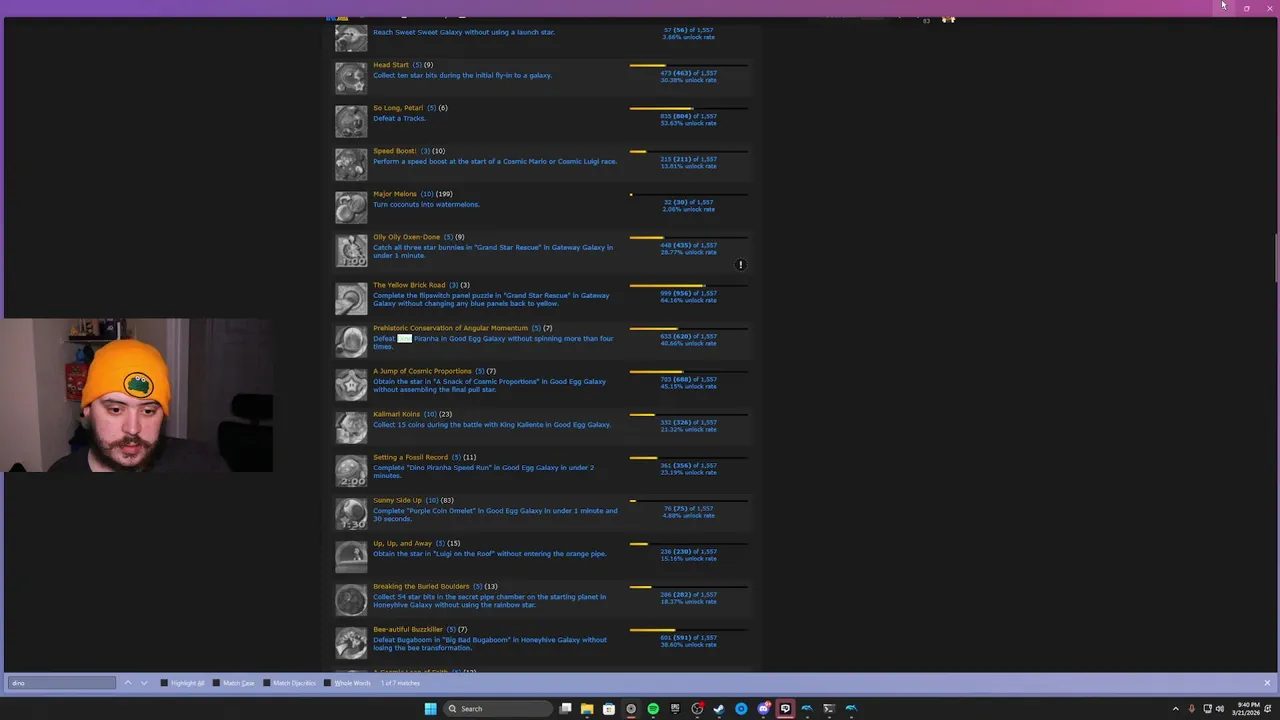The width and height of the screenshot is (1280, 720).
Task: Click 'Defeat a Tracks.' description text
Action: [399, 118]
